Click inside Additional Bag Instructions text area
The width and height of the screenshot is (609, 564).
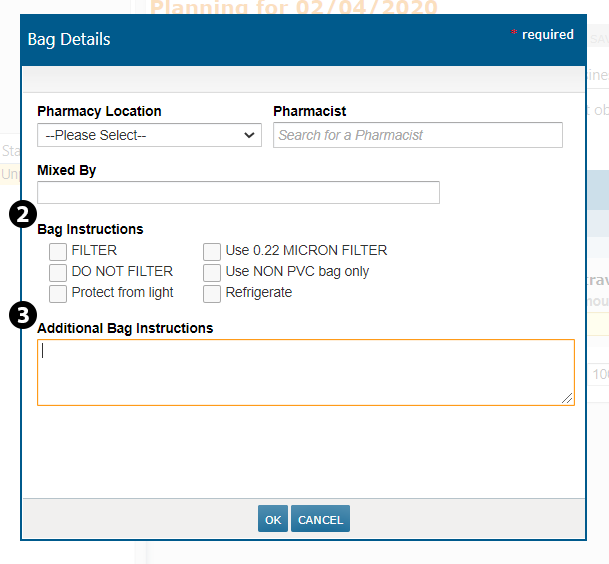(x=305, y=372)
